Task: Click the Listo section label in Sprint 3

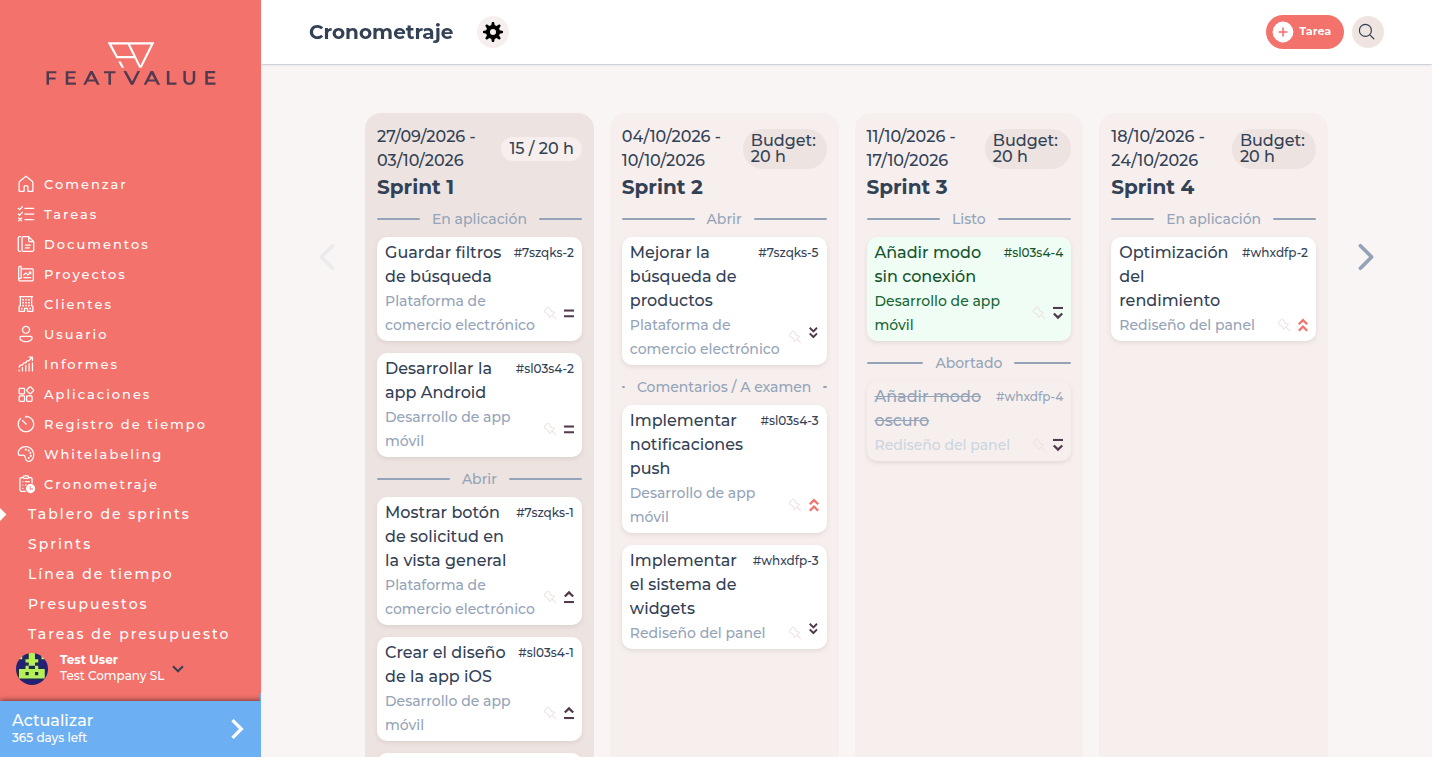Action: coord(969,219)
